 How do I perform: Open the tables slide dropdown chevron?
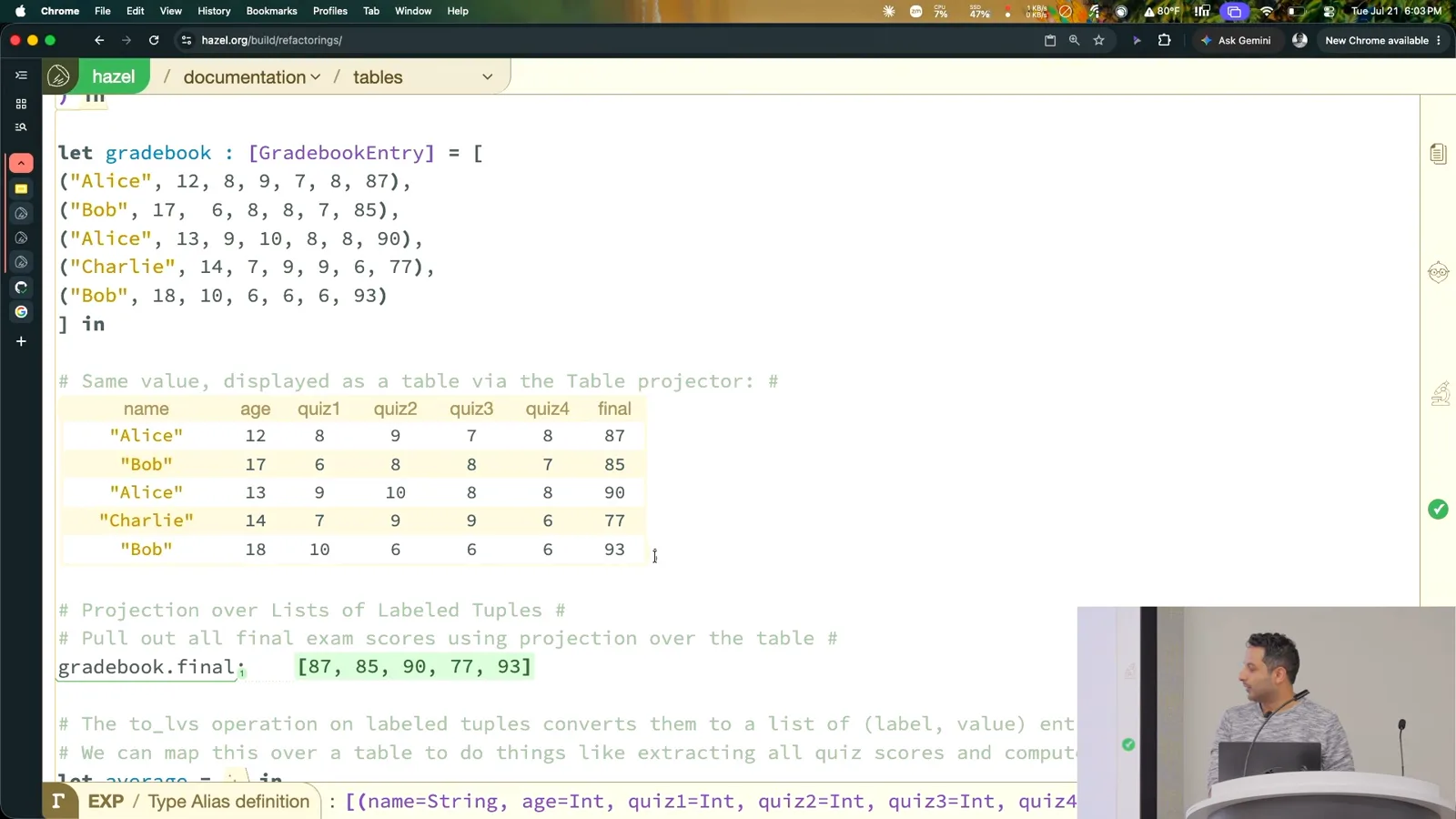click(x=488, y=77)
